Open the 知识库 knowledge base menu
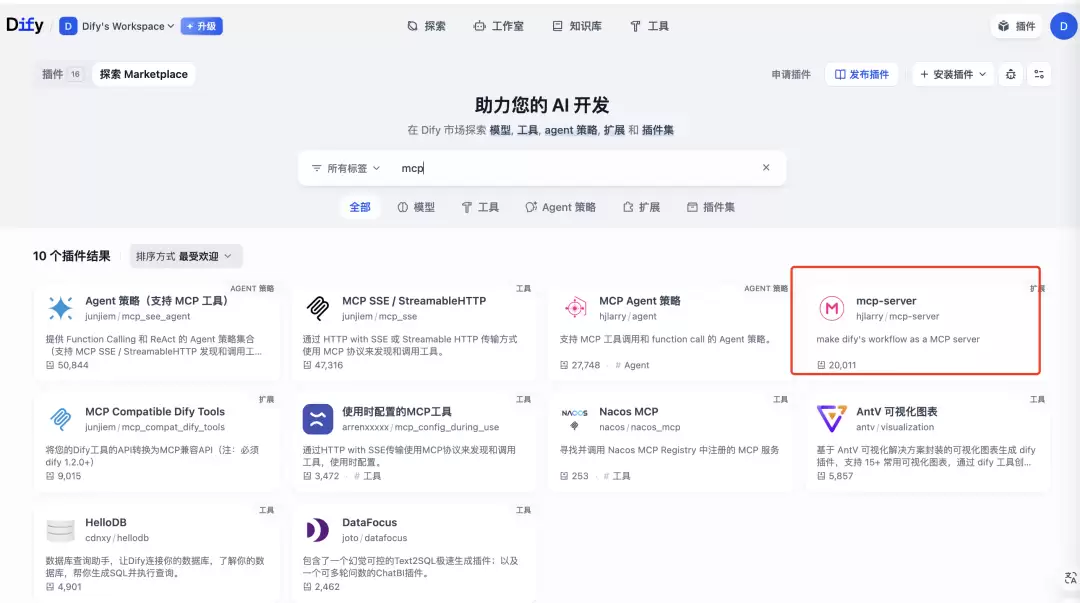Screen dimensions: 1080x603 click(577, 26)
